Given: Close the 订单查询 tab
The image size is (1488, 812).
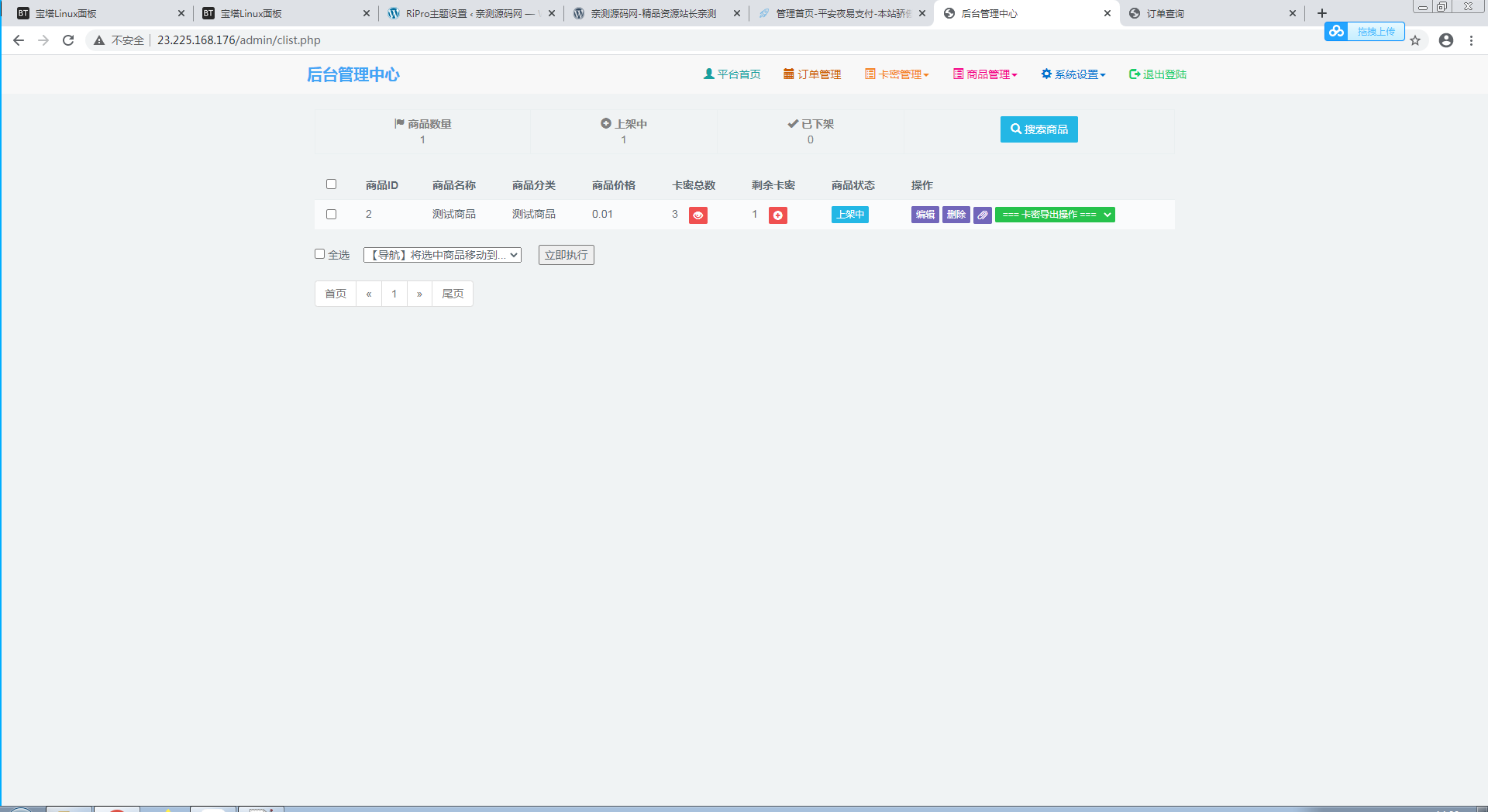Looking at the screenshot, I should [x=1293, y=13].
